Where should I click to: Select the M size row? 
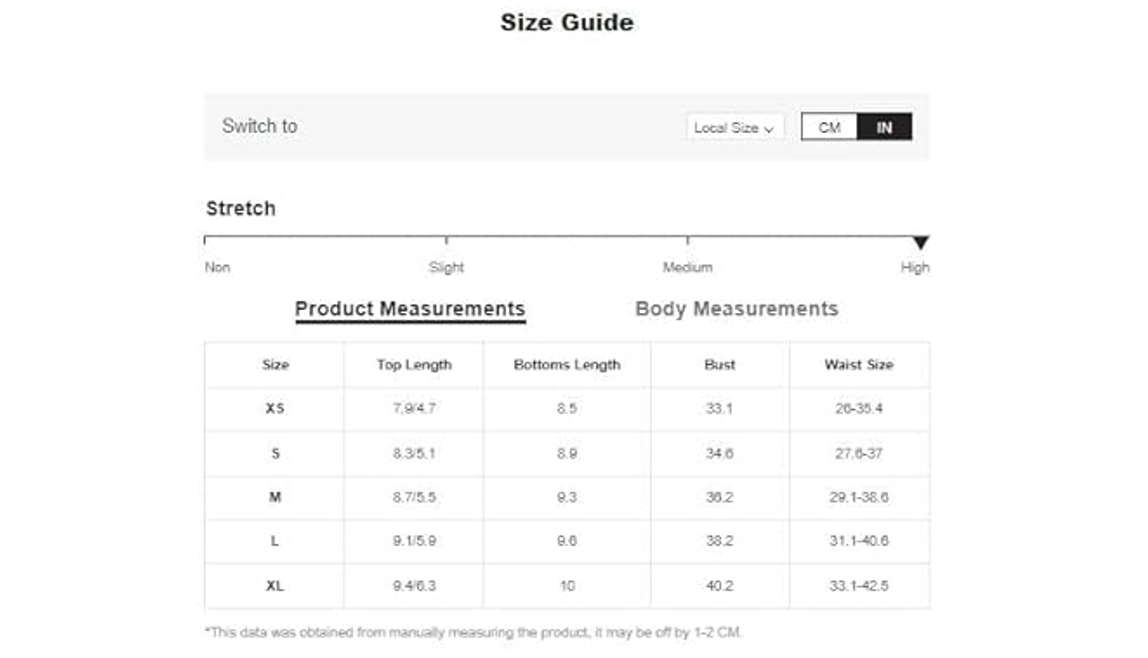click(567, 498)
